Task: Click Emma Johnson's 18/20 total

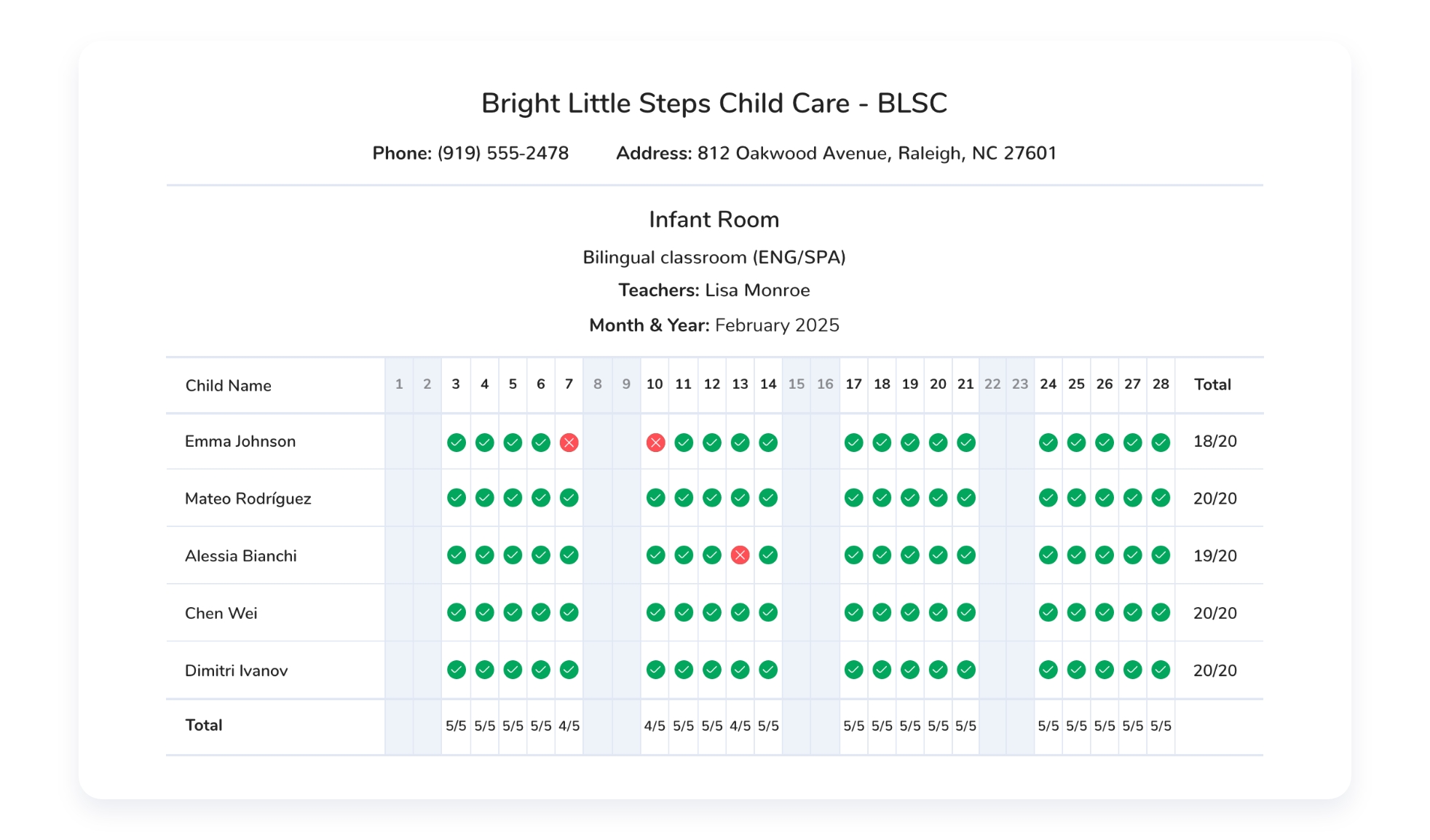Action: tap(1214, 442)
